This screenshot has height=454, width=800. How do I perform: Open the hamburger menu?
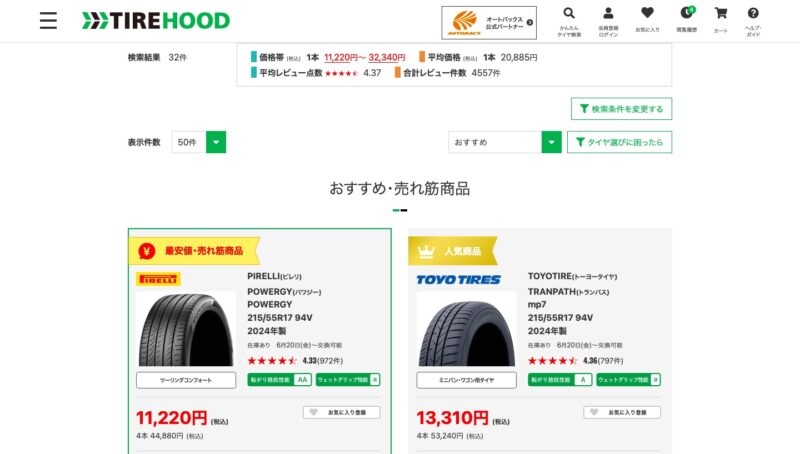tap(48, 20)
